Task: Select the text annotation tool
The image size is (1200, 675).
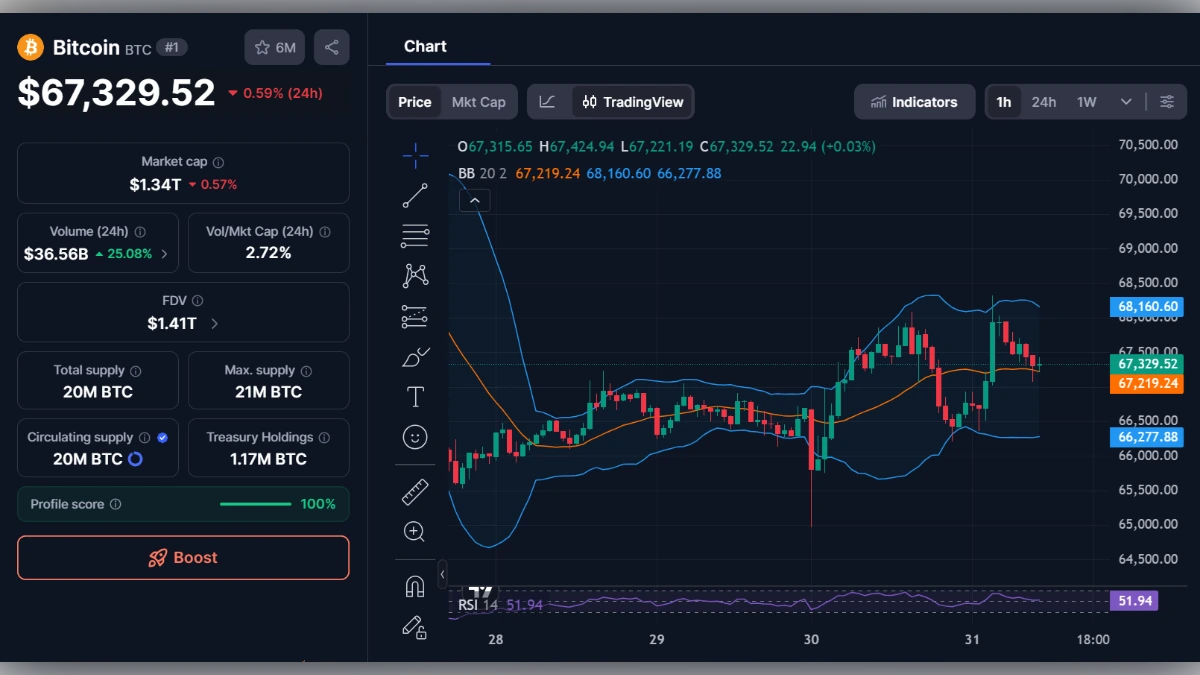Action: pos(415,396)
